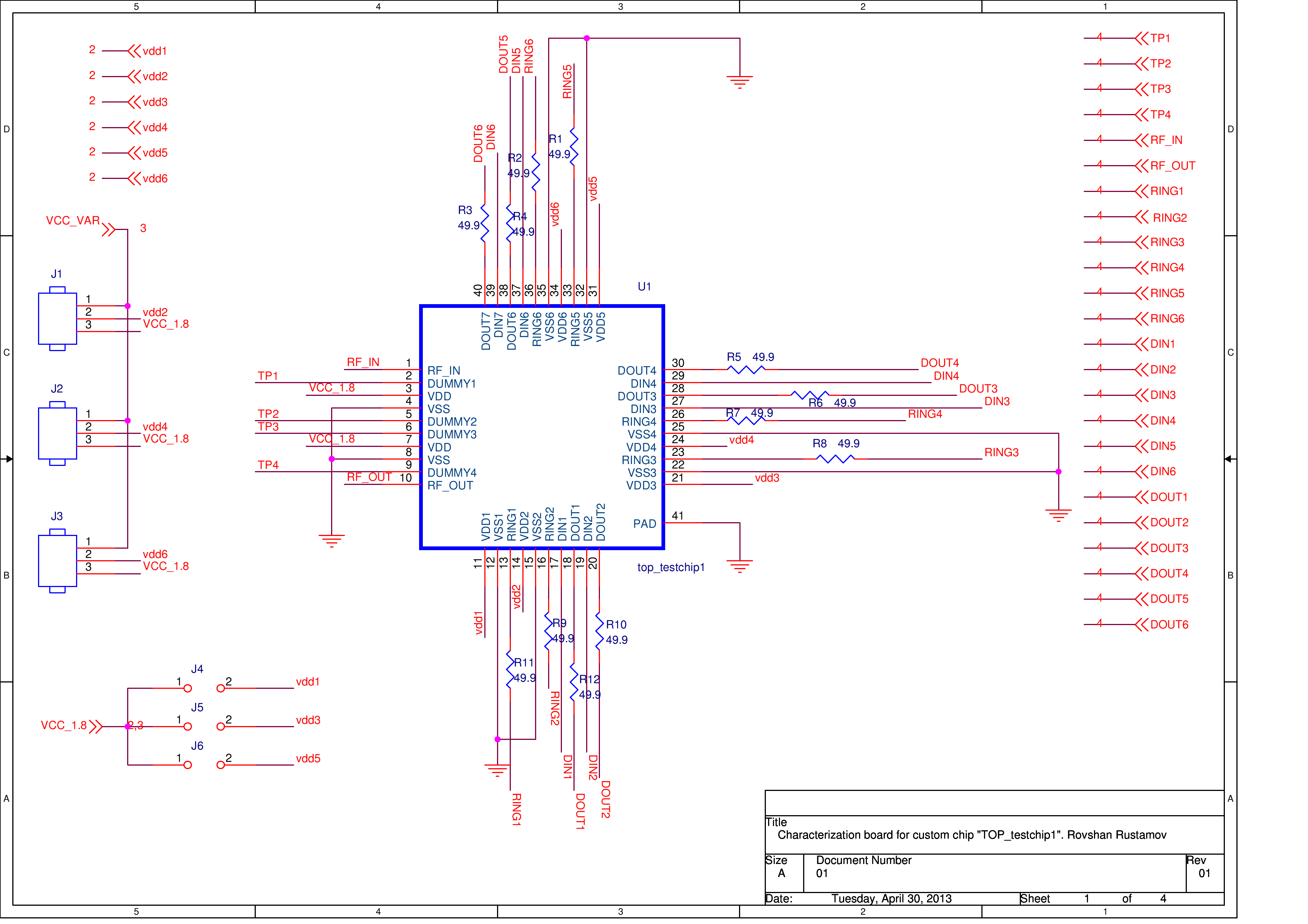Click the RF_IN net label at pin 1

363,362
